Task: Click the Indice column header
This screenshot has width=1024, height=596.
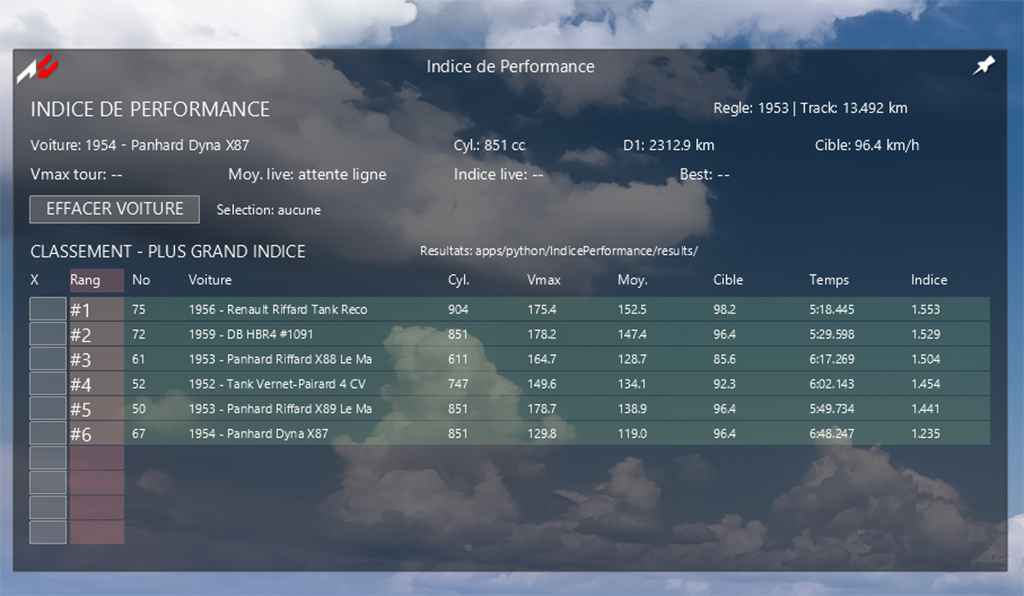Action: 929,279
